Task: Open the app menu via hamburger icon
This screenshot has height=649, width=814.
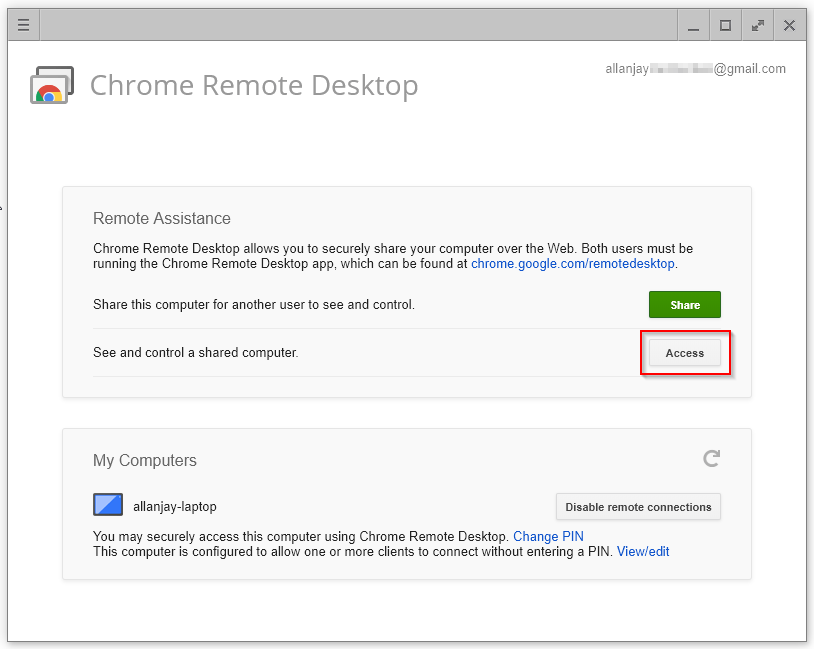Action: click(22, 24)
